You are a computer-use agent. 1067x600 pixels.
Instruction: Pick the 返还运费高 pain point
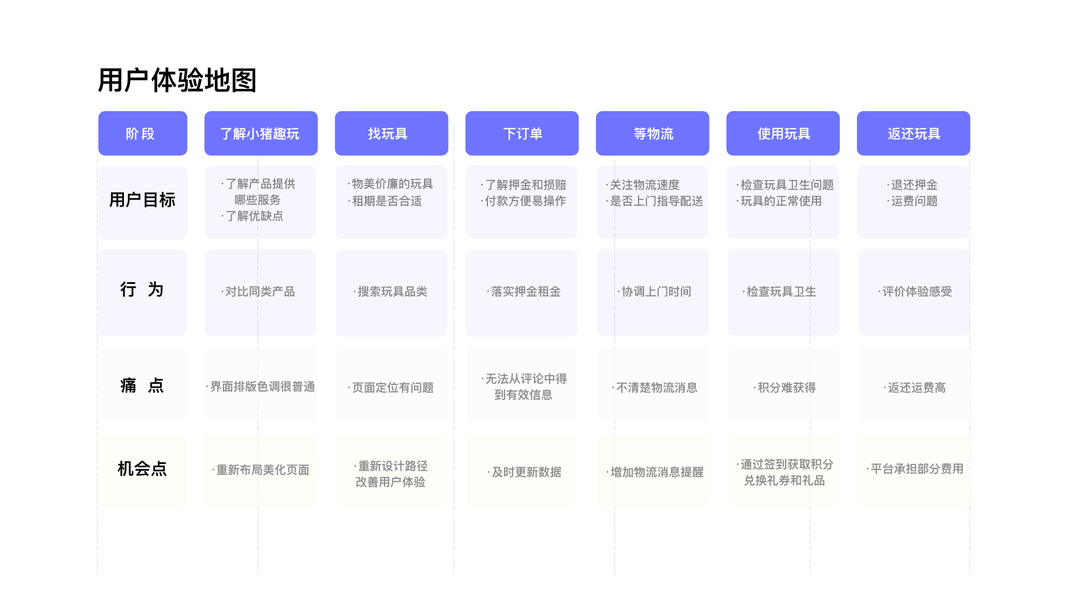click(x=913, y=385)
